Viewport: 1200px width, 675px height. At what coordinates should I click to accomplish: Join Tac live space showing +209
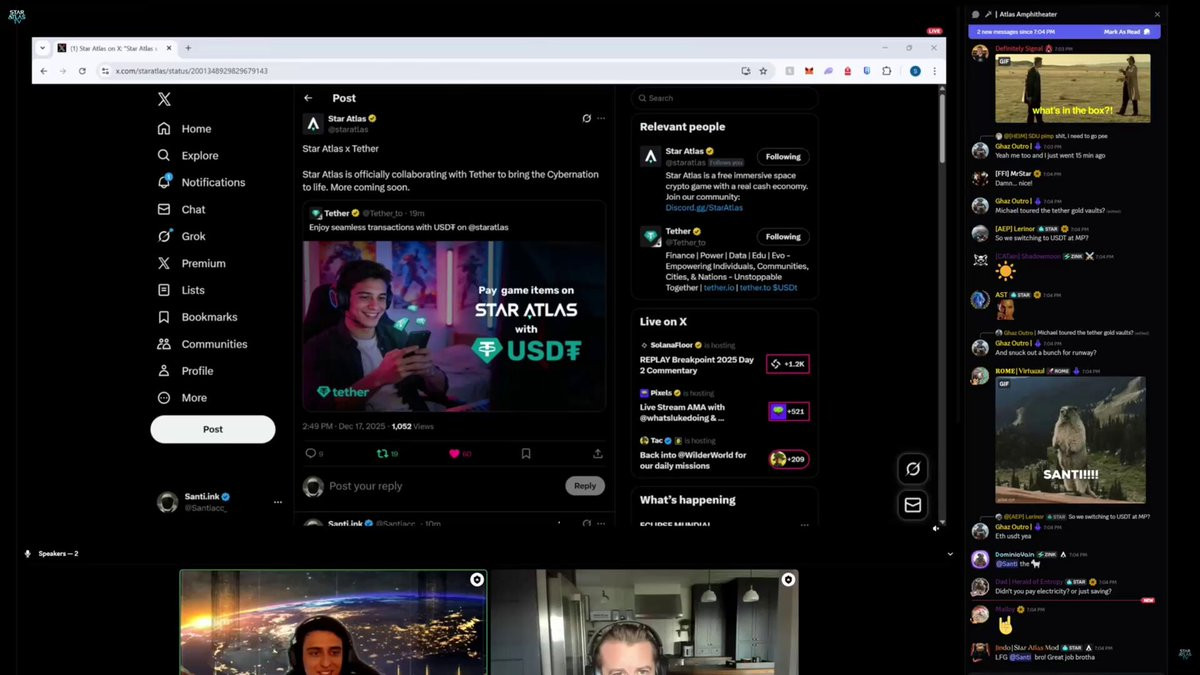coord(788,459)
